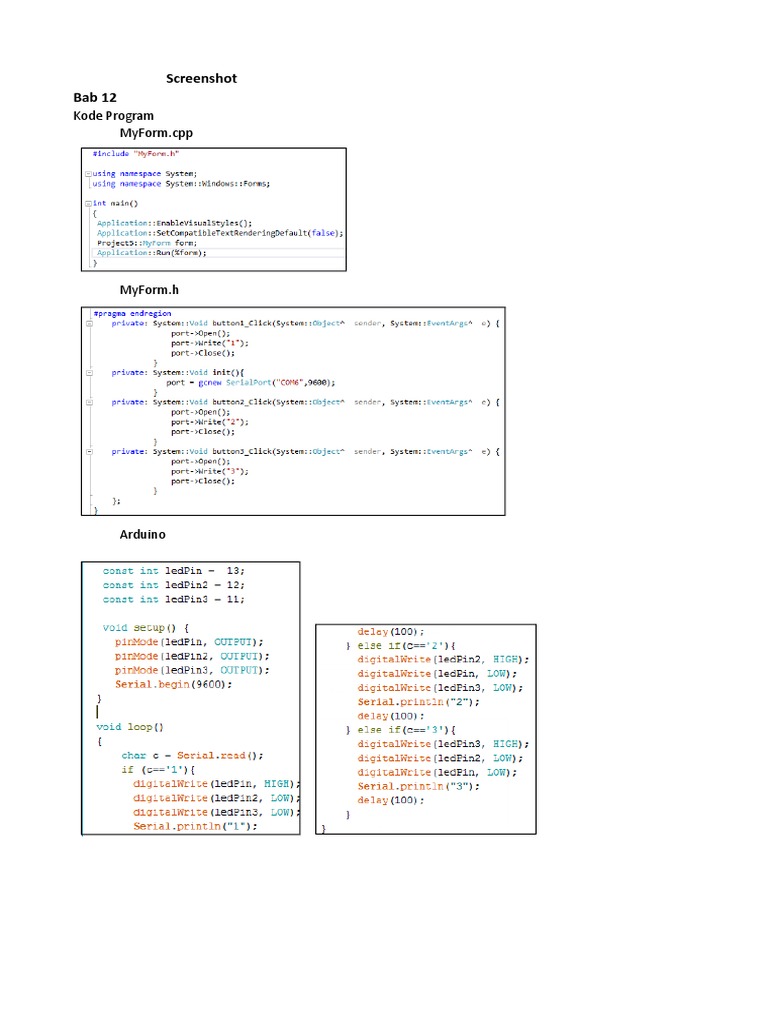Screen dimensions: 768x1024
Task: Collapse the 'using namespace System' block
Action: 88,174
